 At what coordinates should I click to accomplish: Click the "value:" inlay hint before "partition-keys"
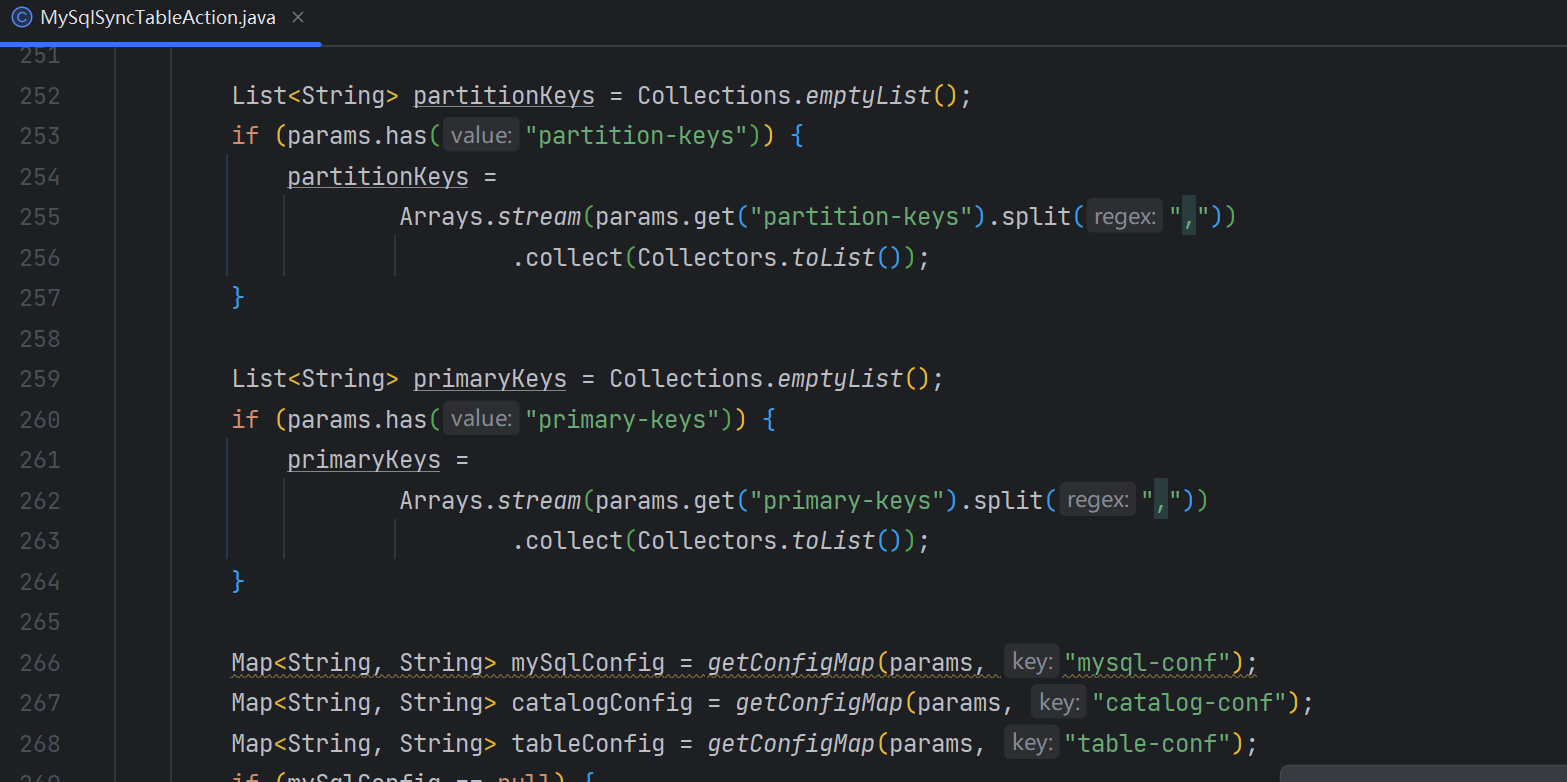482,136
